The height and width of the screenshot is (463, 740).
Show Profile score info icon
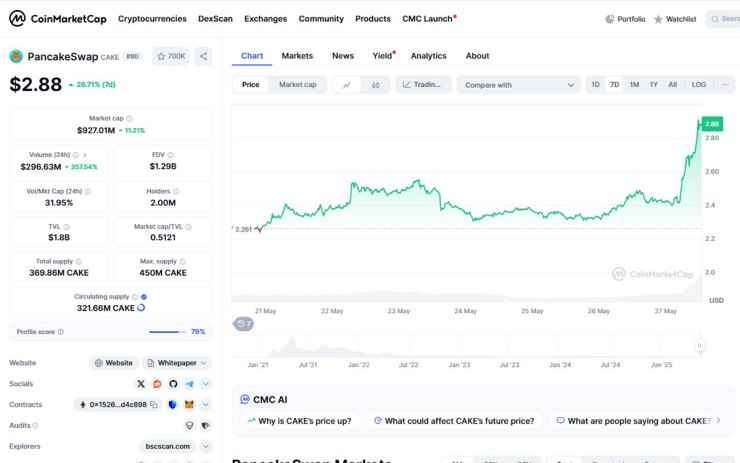60,332
